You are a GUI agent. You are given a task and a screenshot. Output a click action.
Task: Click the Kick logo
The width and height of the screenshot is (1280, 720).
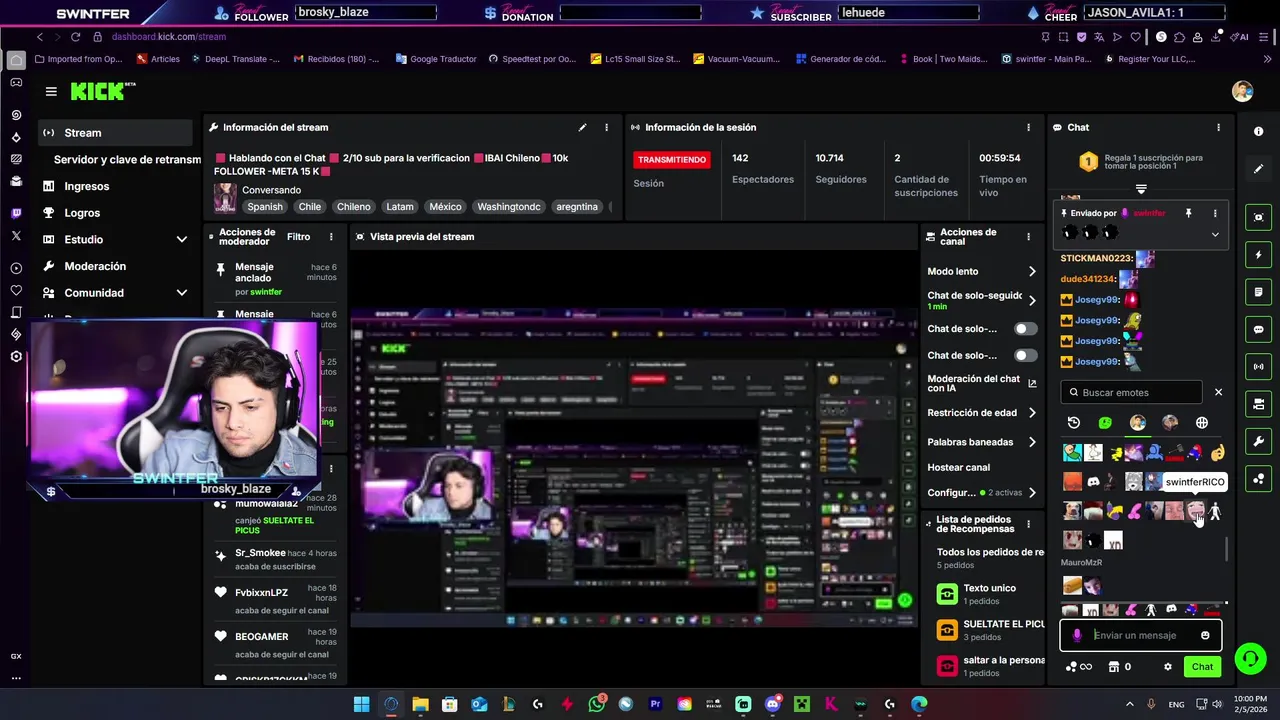[101, 91]
